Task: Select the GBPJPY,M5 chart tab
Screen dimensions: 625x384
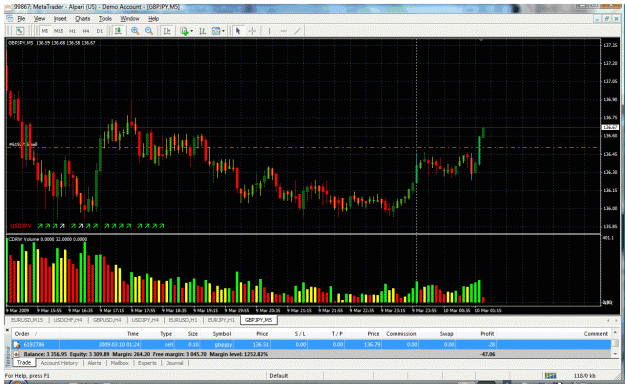Action: [258, 320]
